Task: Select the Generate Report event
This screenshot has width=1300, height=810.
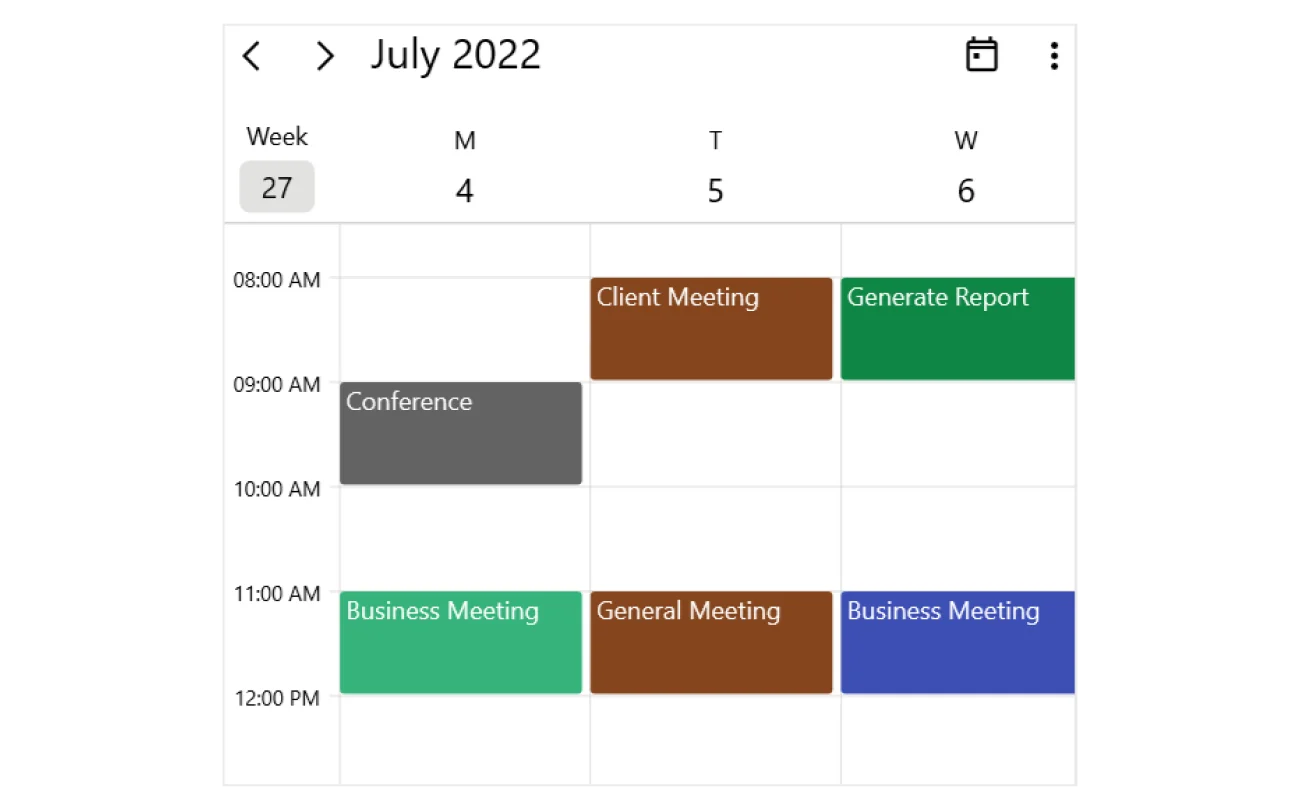Action: tap(957, 328)
